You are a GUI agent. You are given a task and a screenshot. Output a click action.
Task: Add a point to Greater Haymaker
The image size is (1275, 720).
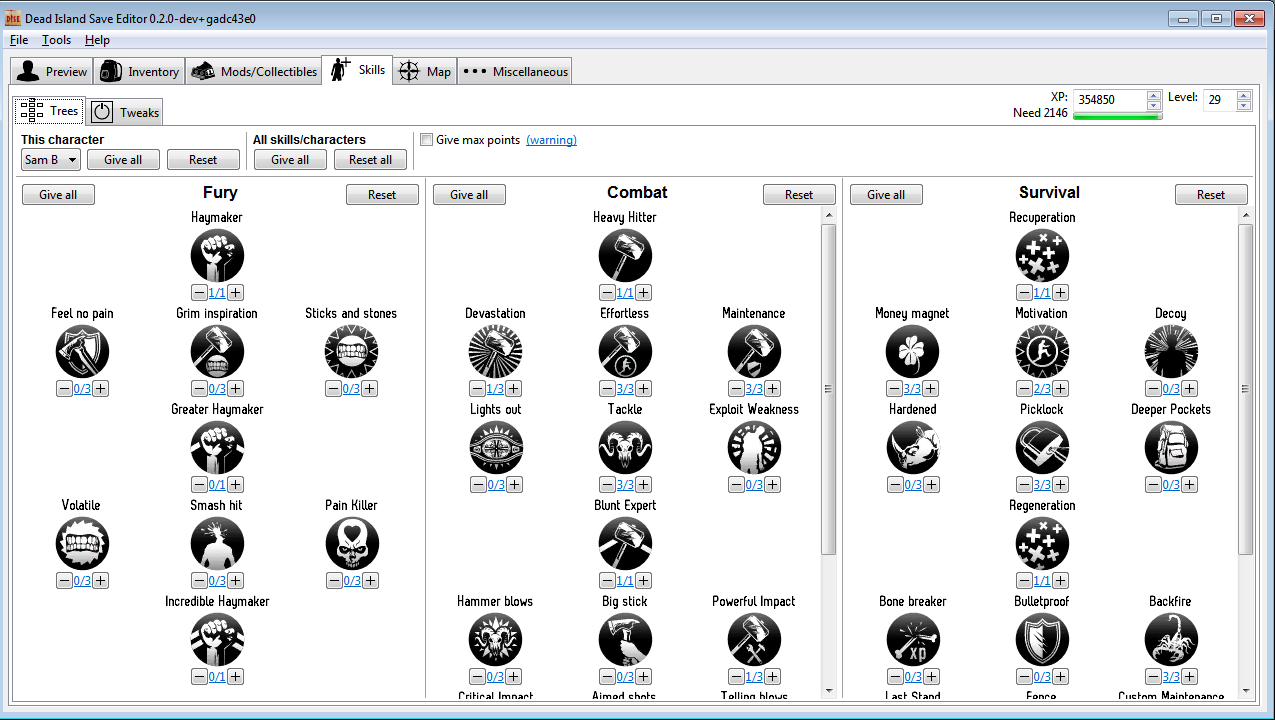click(x=235, y=484)
